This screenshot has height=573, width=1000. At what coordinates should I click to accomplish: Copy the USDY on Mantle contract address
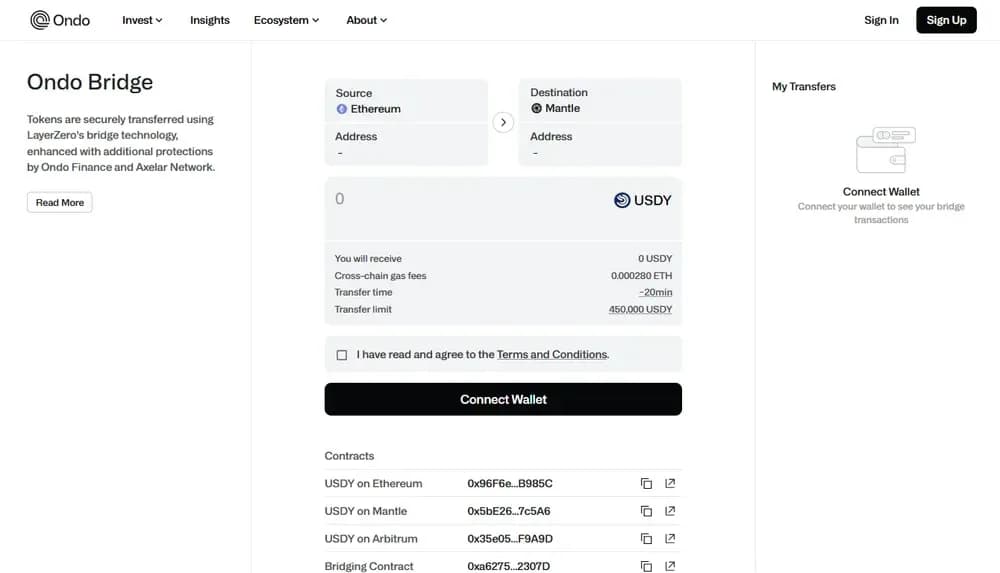pyautogui.click(x=646, y=511)
